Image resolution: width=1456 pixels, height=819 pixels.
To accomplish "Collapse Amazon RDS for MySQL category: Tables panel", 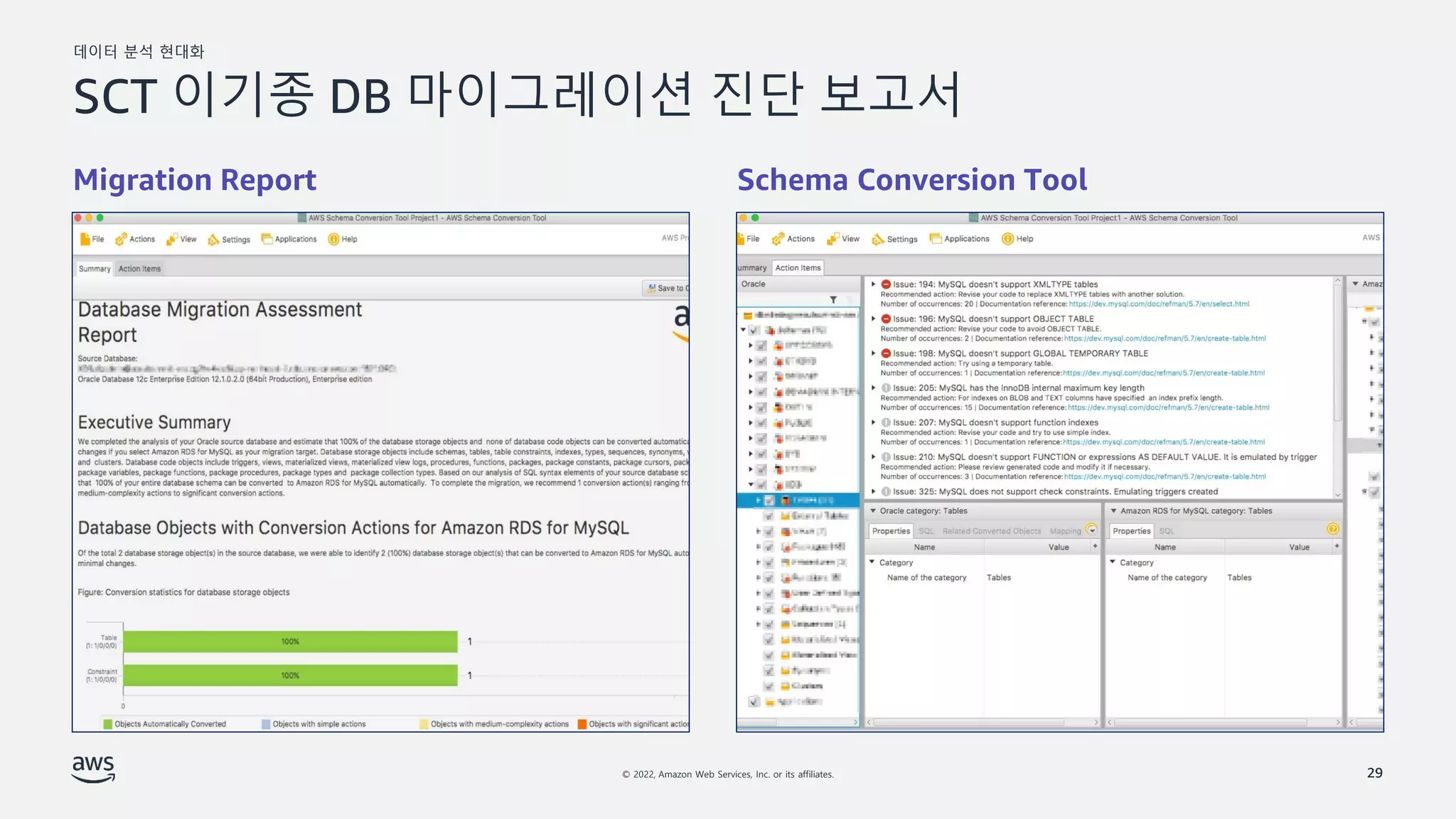I will point(1114,510).
